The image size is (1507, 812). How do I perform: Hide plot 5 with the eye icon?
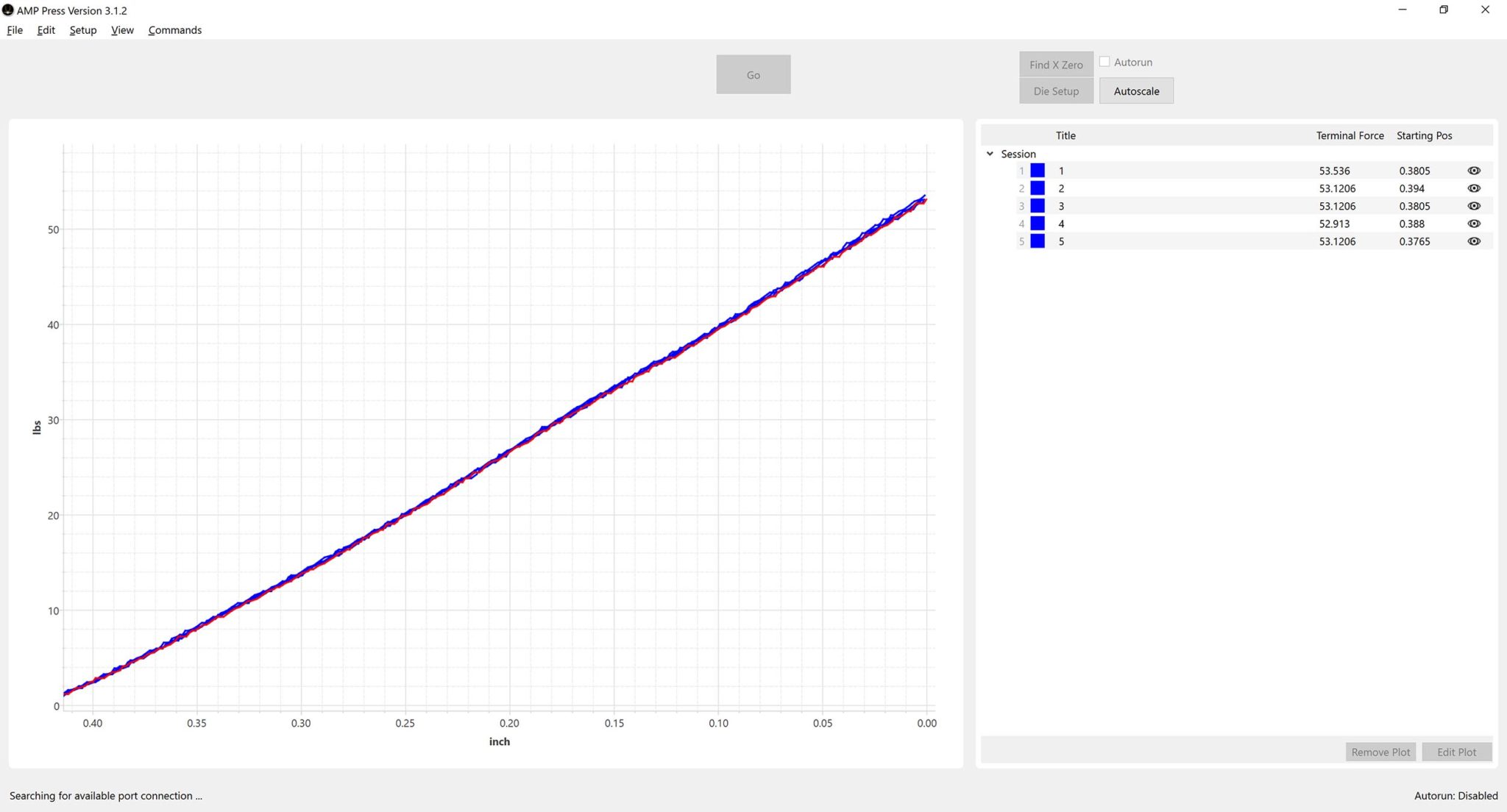pos(1475,241)
